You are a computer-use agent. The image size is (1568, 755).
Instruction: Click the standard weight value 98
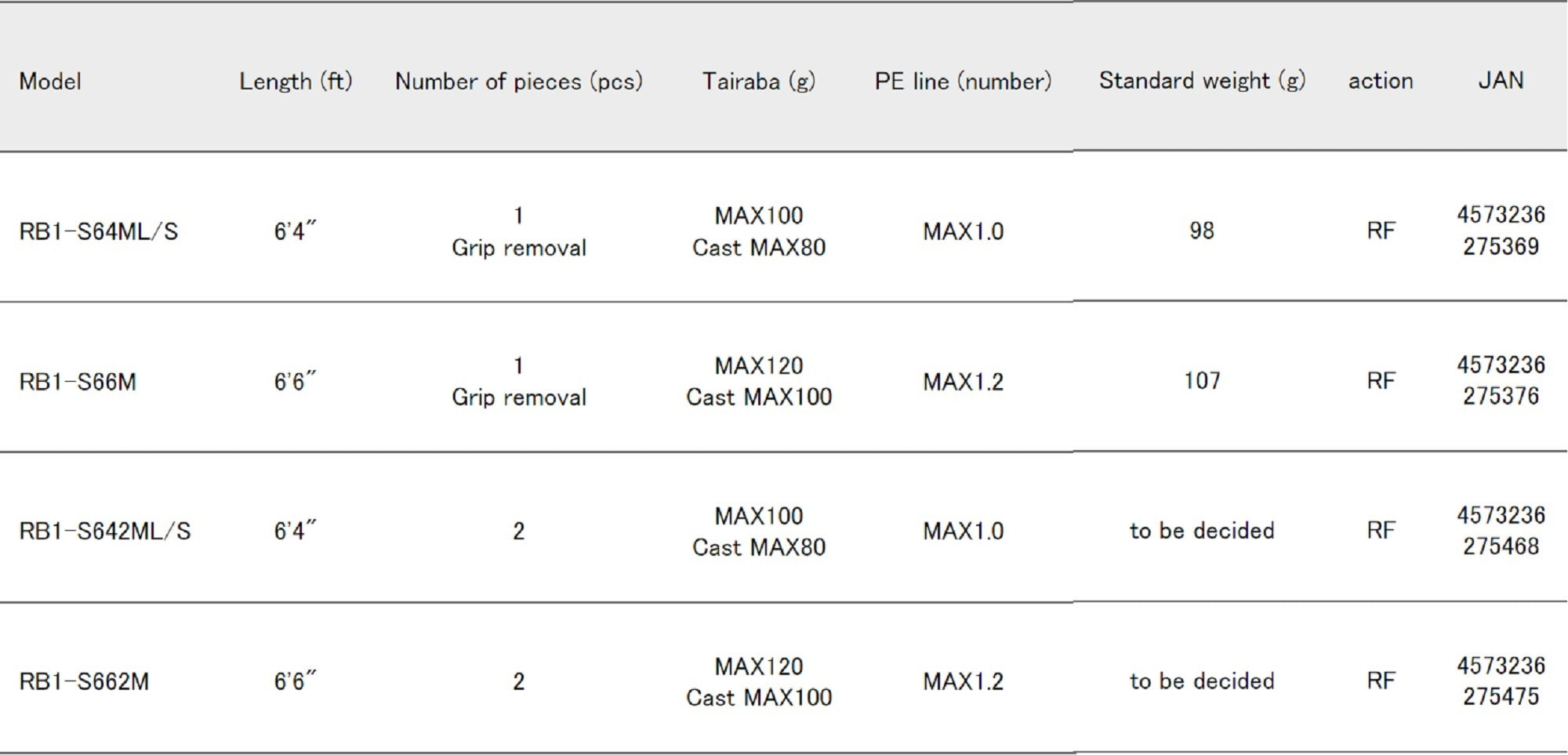[x=1201, y=230]
